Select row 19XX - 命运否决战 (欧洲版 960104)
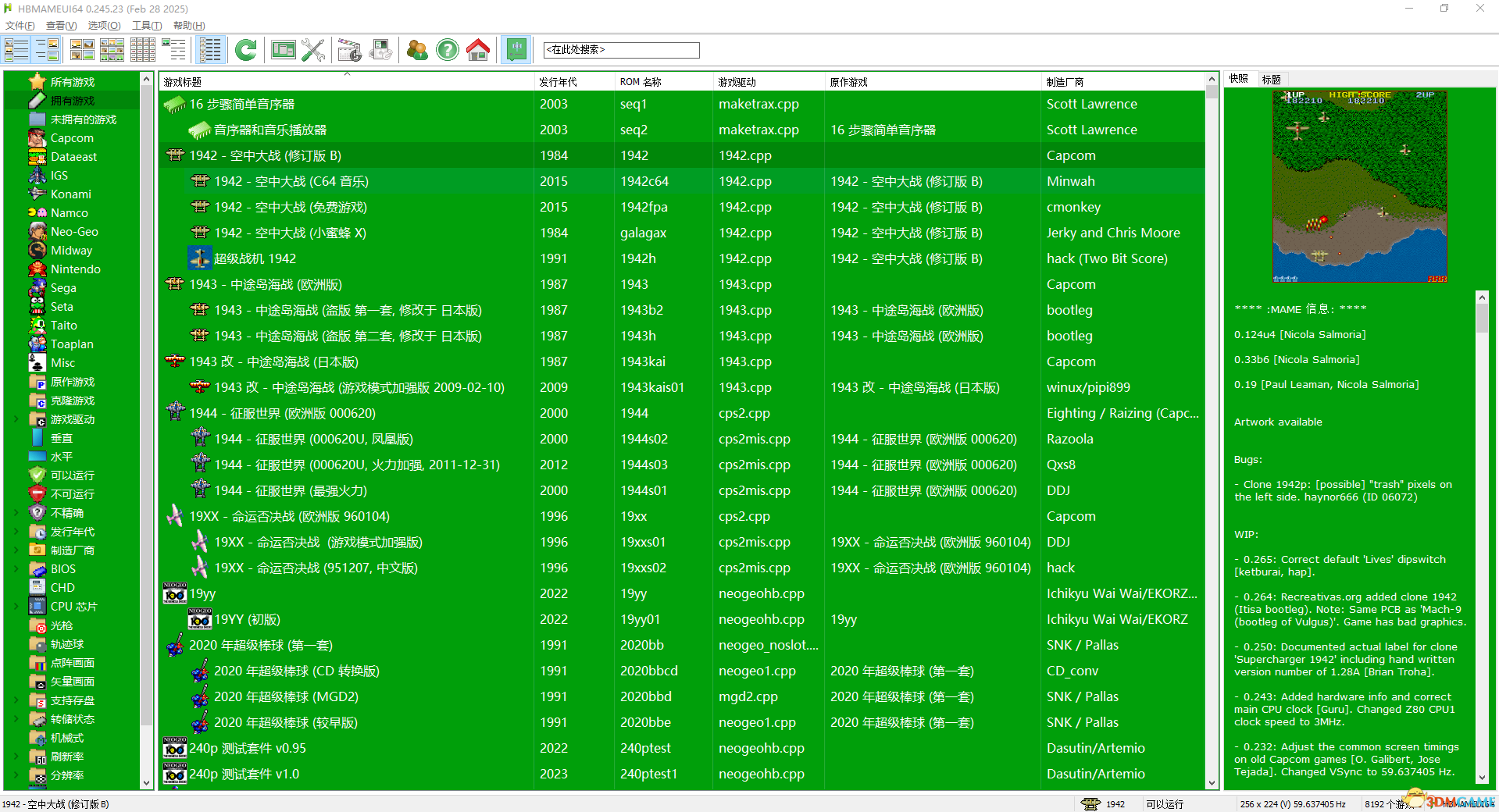Screen dimensions: 1499x812 tap(682, 516)
